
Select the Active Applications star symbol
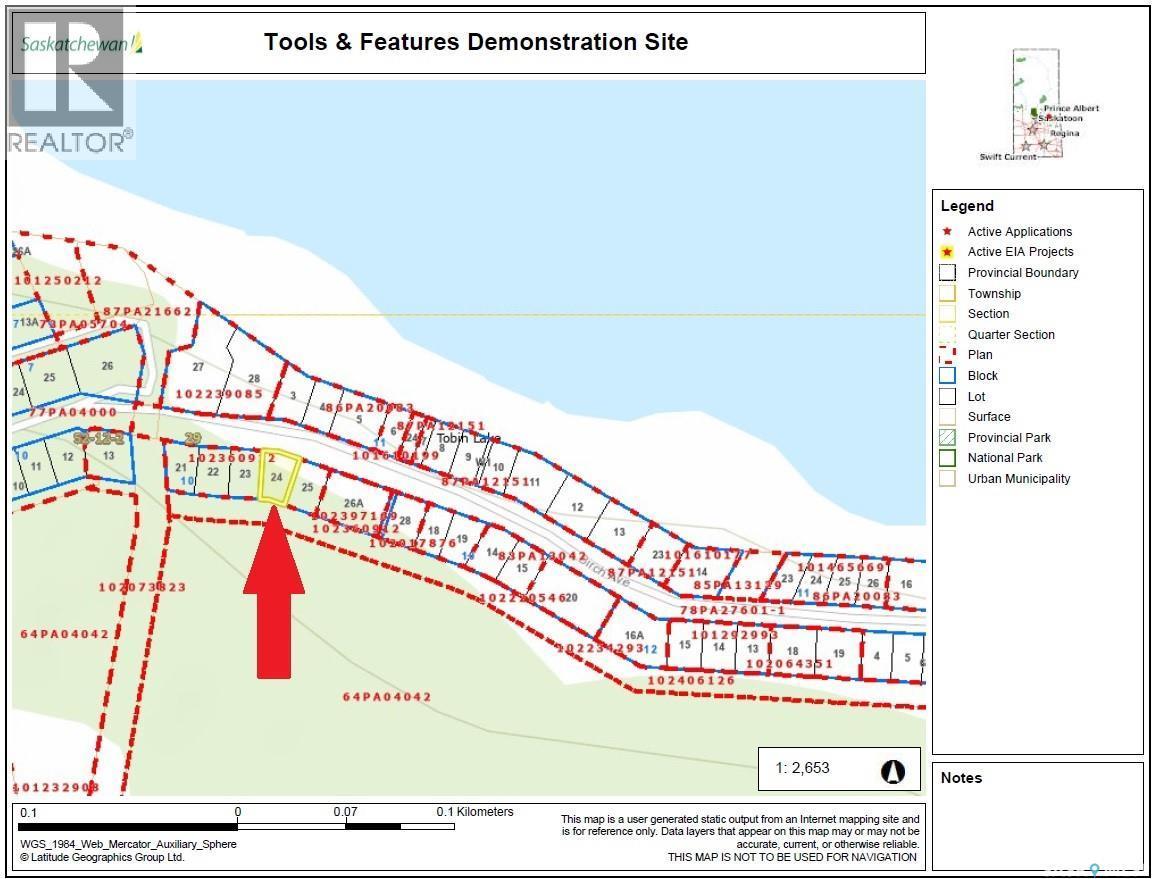pyautogui.click(x=947, y=231)
